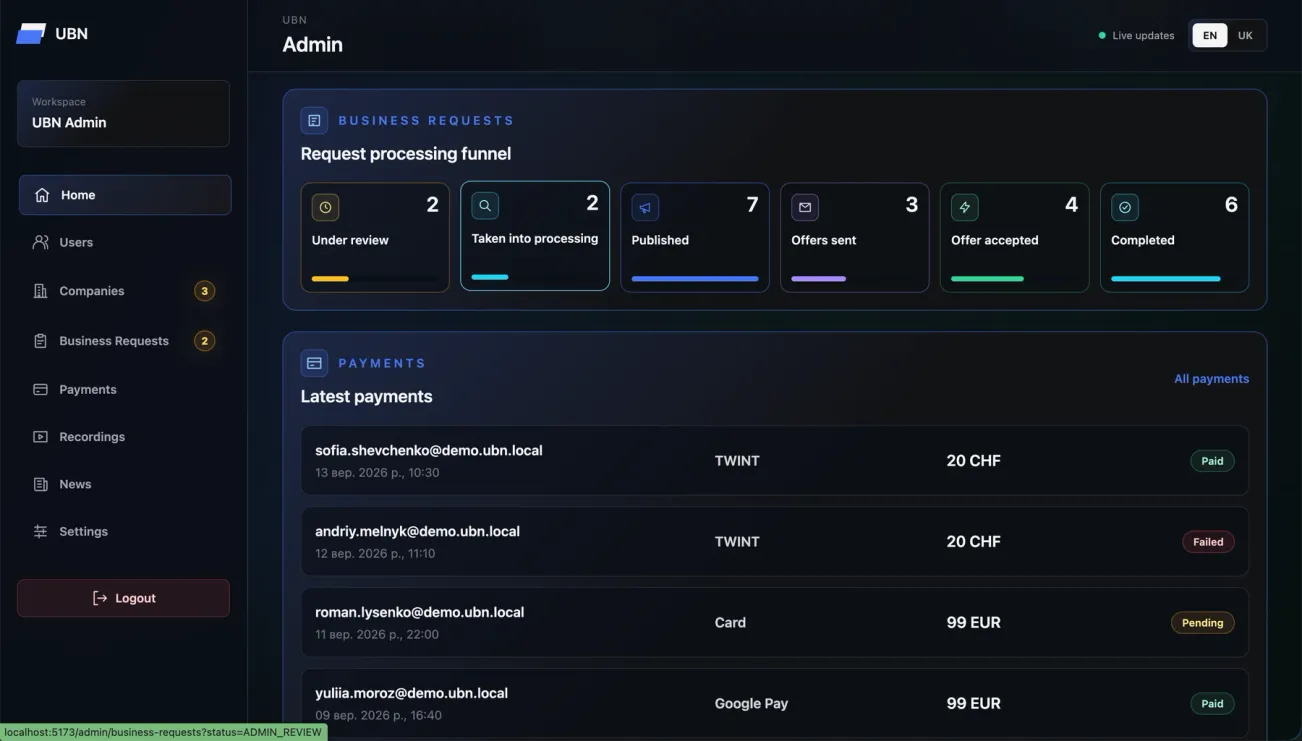Click the Logout button
This screenshot has height=741, width=1302.
pos(123,598)
